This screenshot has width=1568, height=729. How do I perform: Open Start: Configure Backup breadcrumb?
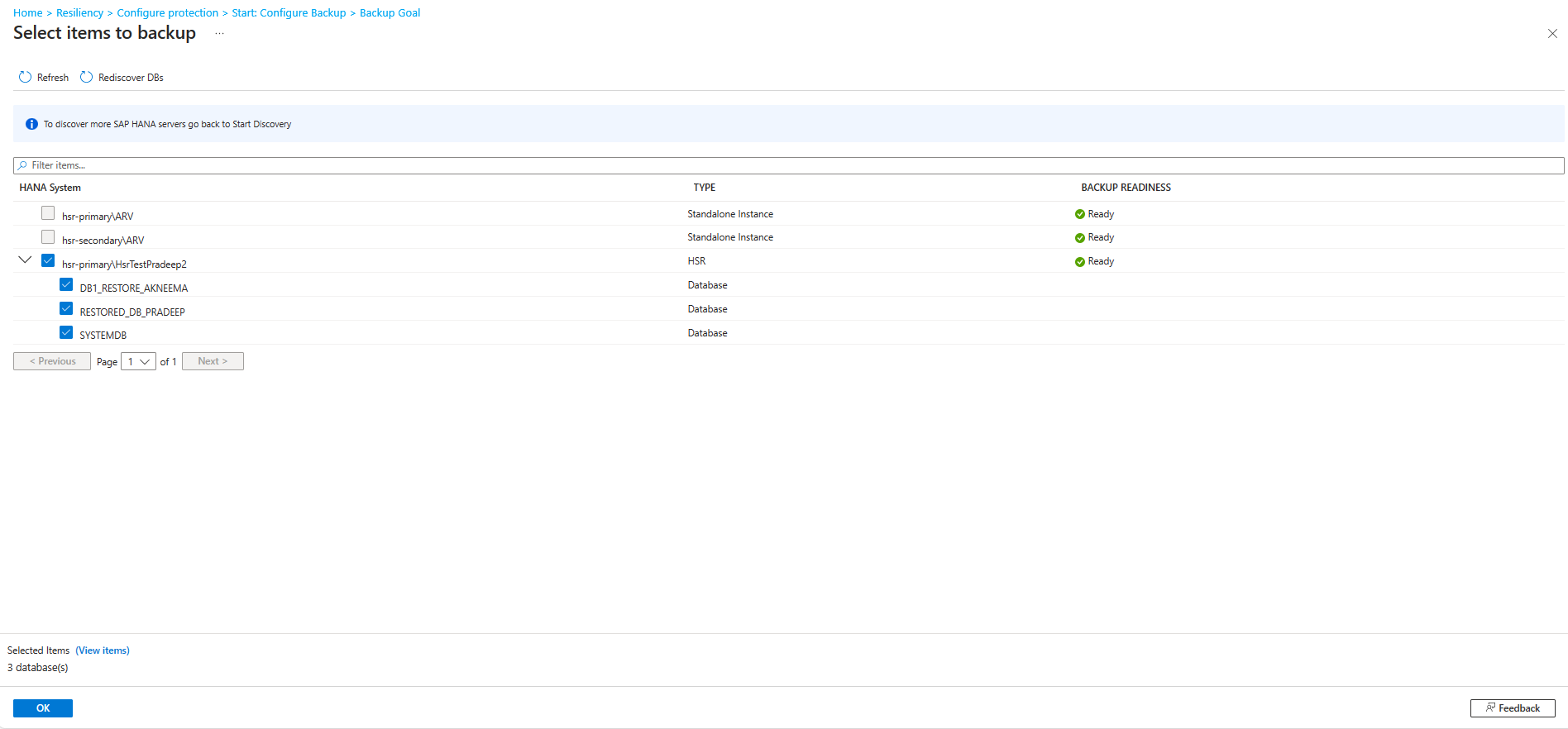[x=289, y=12]
